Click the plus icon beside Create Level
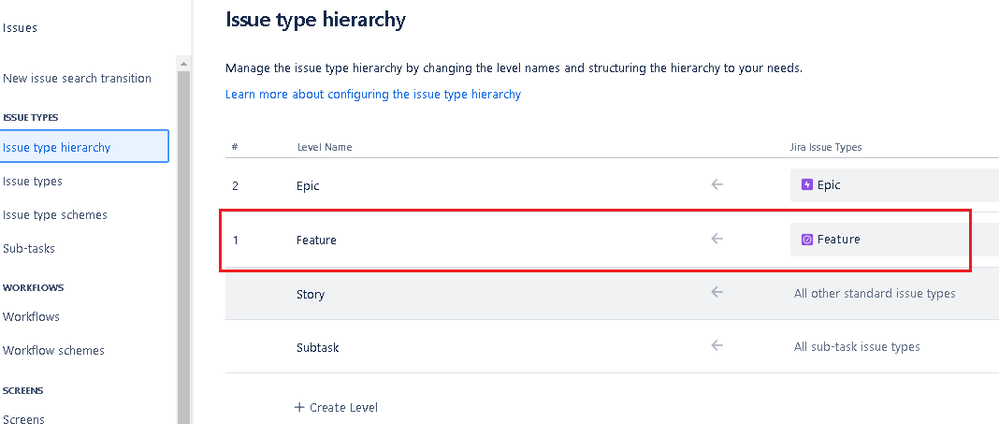Image resolution: width=999 pixels, height=424 pixels. 299,407
